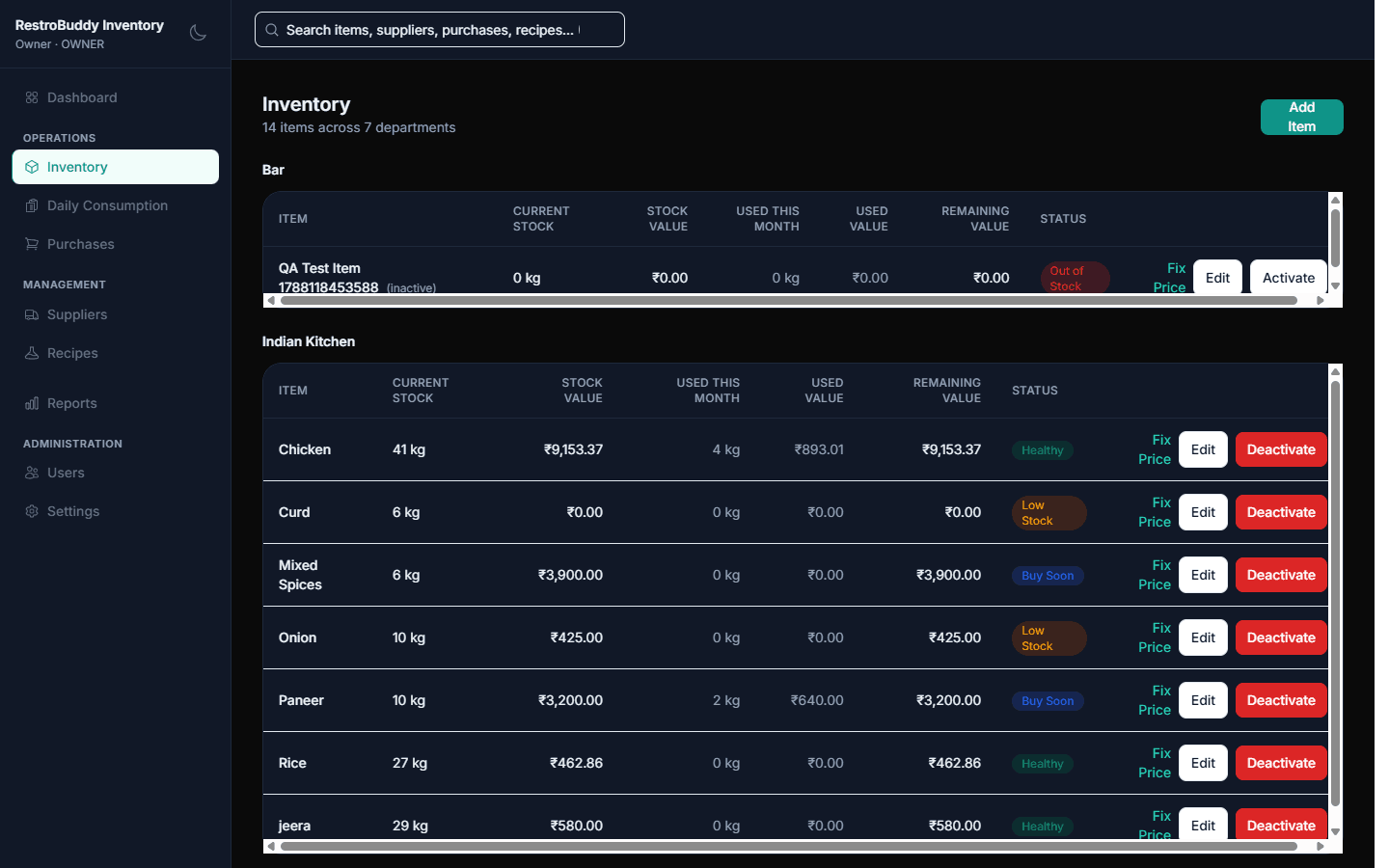Image resolution: width=1389 pixels, height=868 pixels.
Task: Click Paneer Buy Soon status badge
Action: (x=1048, y=701)
